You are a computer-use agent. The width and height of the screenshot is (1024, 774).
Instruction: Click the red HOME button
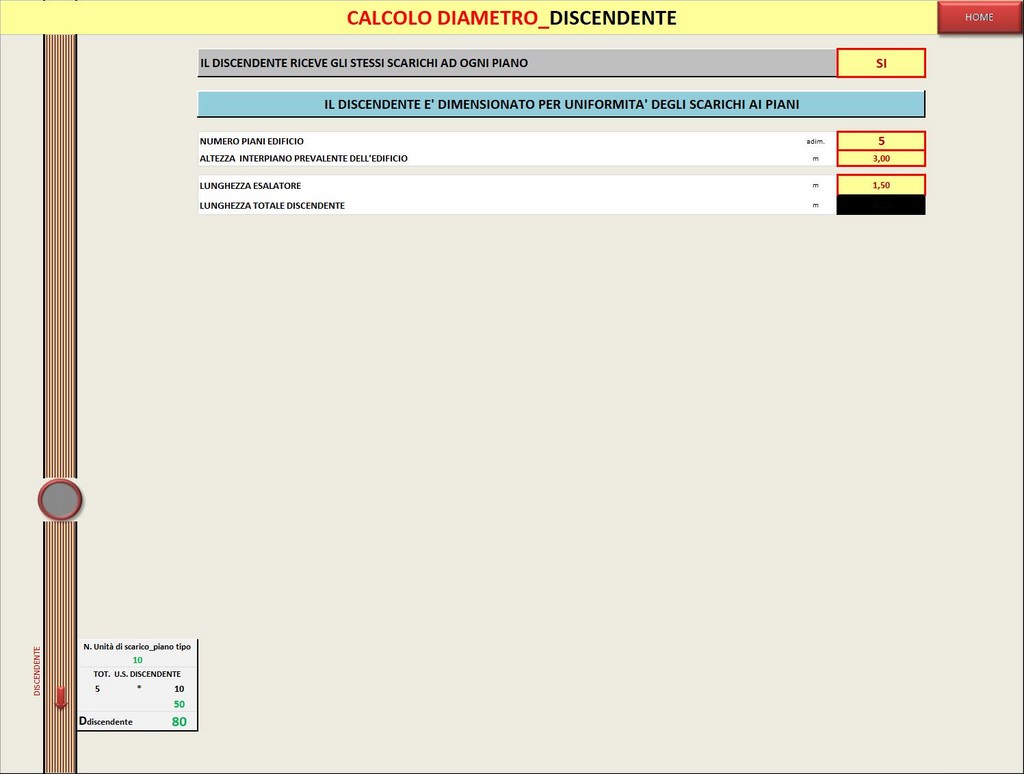click(x=978, y=17)
